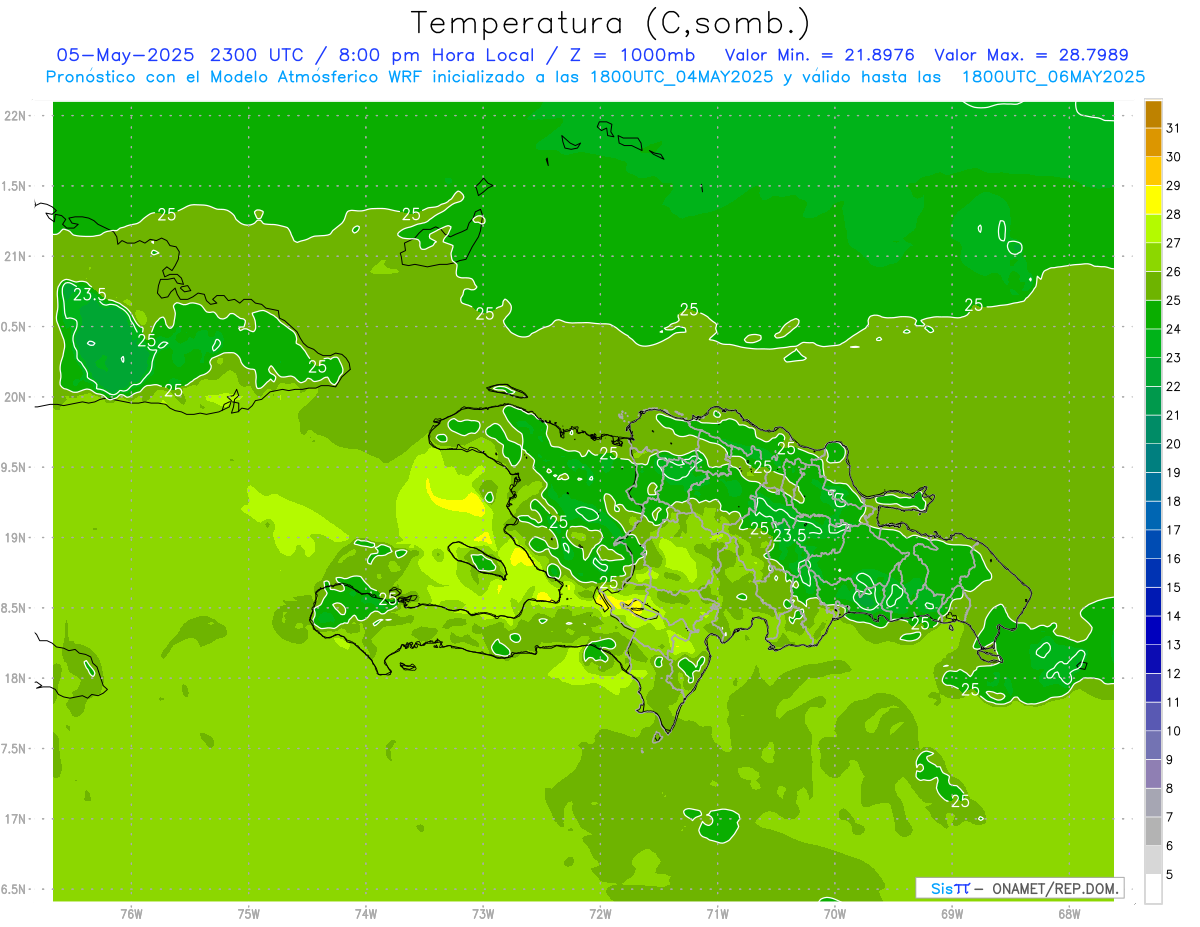Click the "71W" longitude axis label
This screenshot has width=1200, height=927.
717,914
